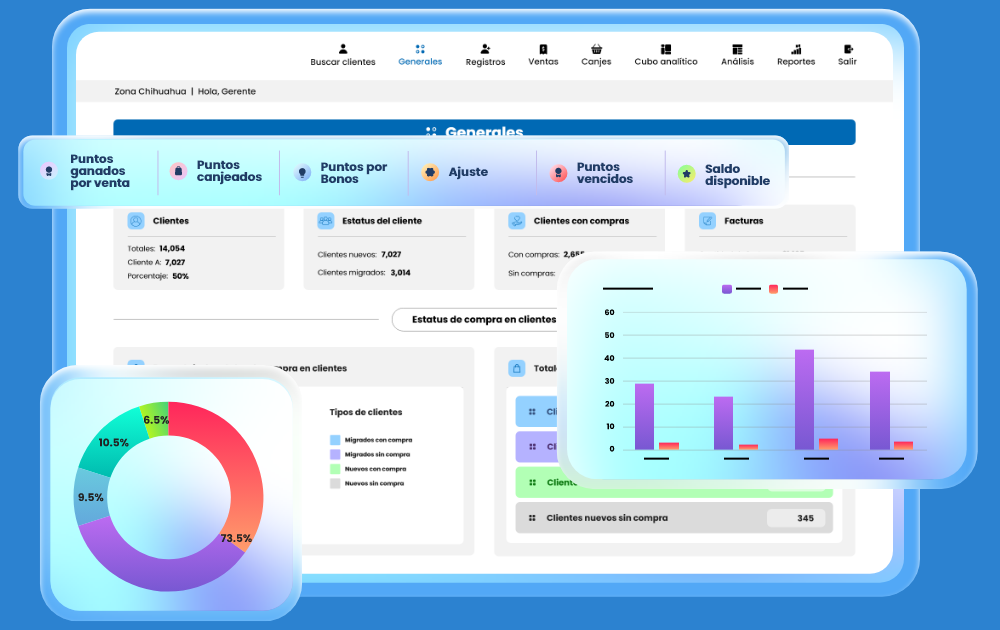Select the Puntos ganados por venta label

(99, 171)
